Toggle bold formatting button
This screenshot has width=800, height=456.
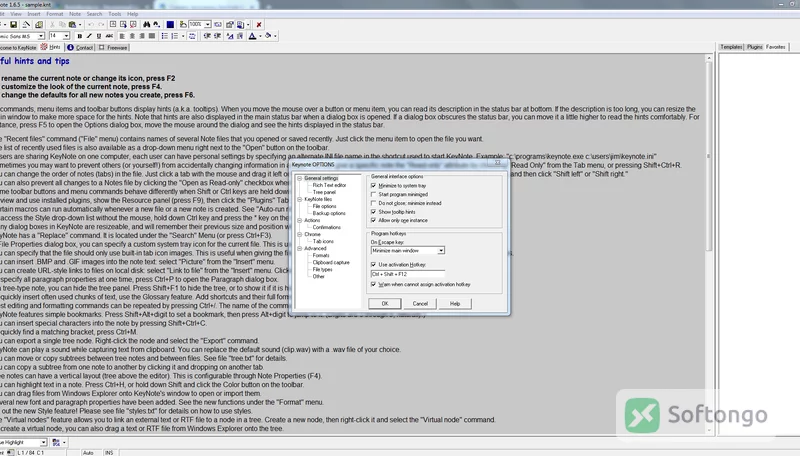click(80, 36)
